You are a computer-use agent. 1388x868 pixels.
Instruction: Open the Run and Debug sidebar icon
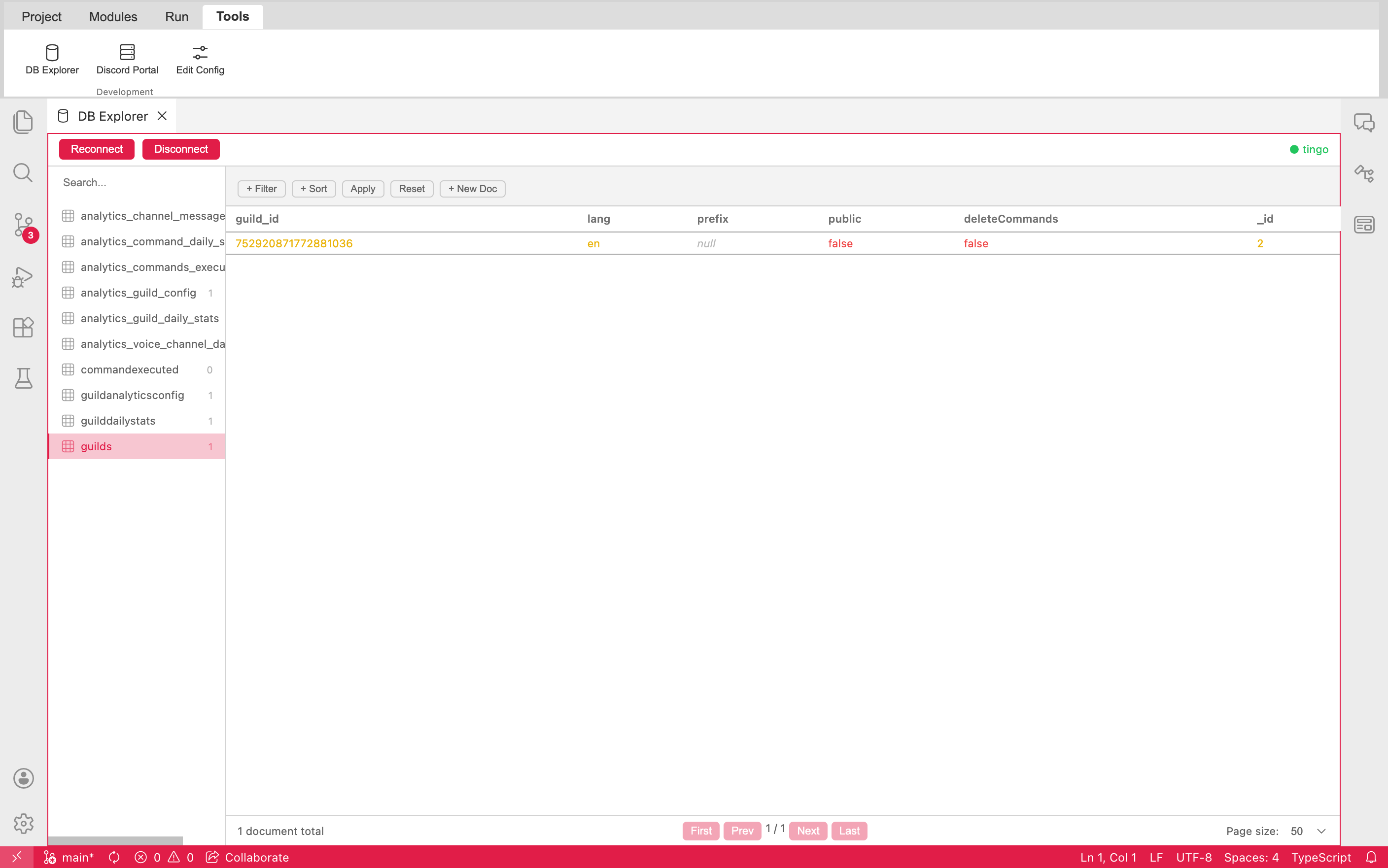point(23,277)
